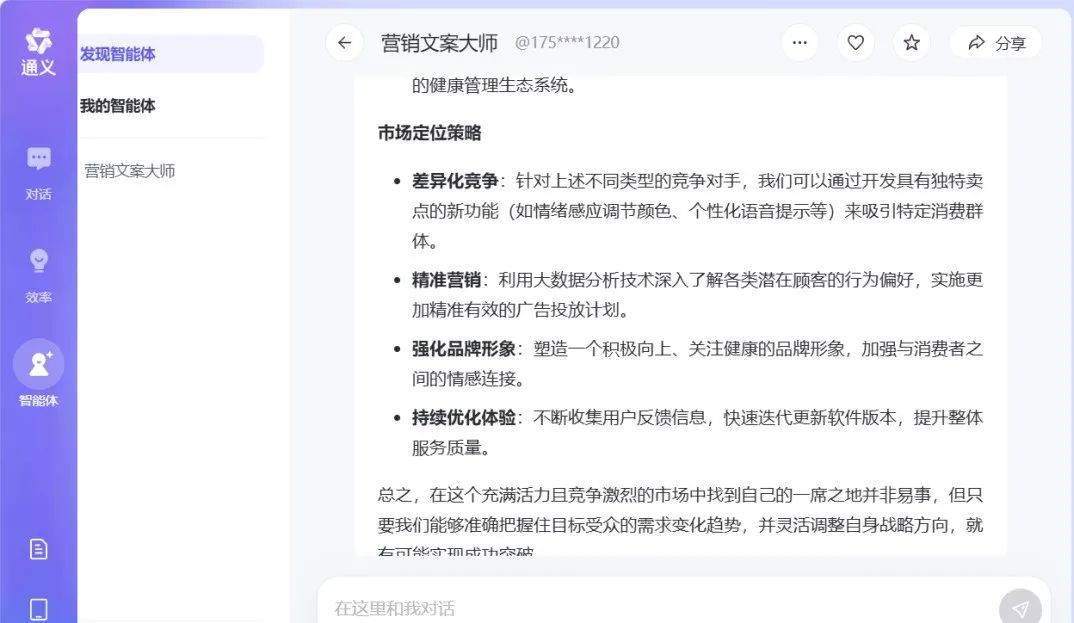Click the @175****1220 author handle
This screenshot has height=623, width=1074.
tap(567, 42)
